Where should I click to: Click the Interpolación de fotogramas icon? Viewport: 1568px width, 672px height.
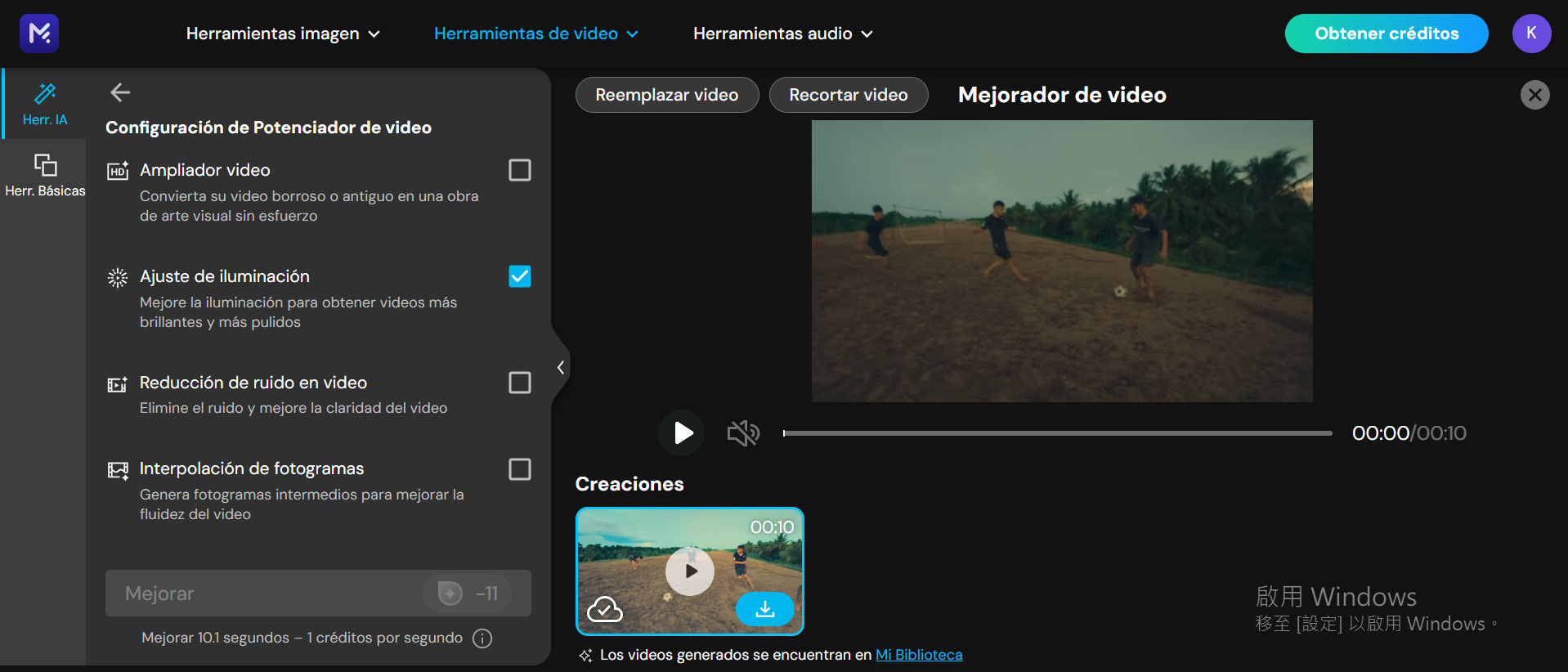click(118, 469)
